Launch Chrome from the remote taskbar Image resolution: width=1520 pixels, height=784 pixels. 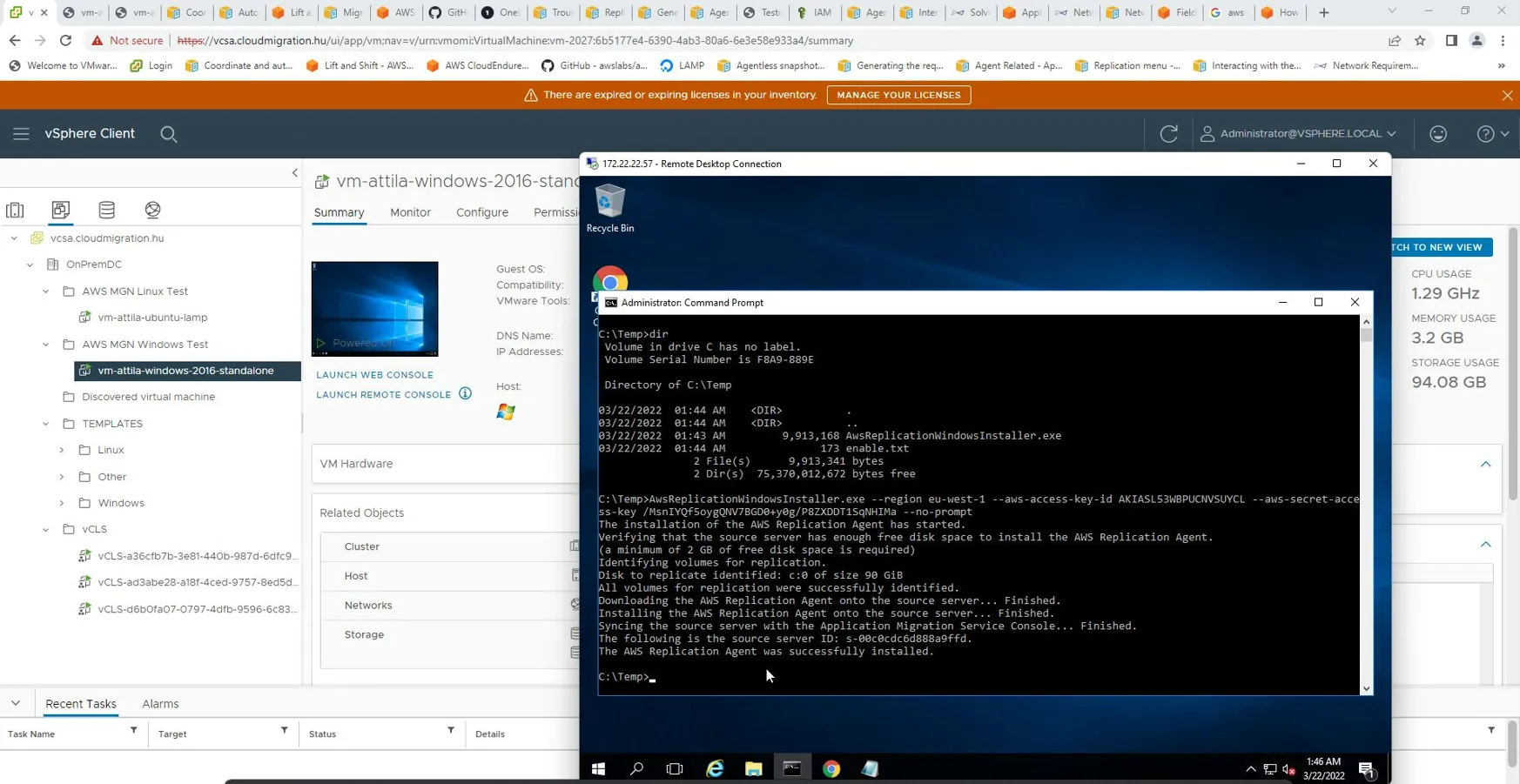coord(831,769)
